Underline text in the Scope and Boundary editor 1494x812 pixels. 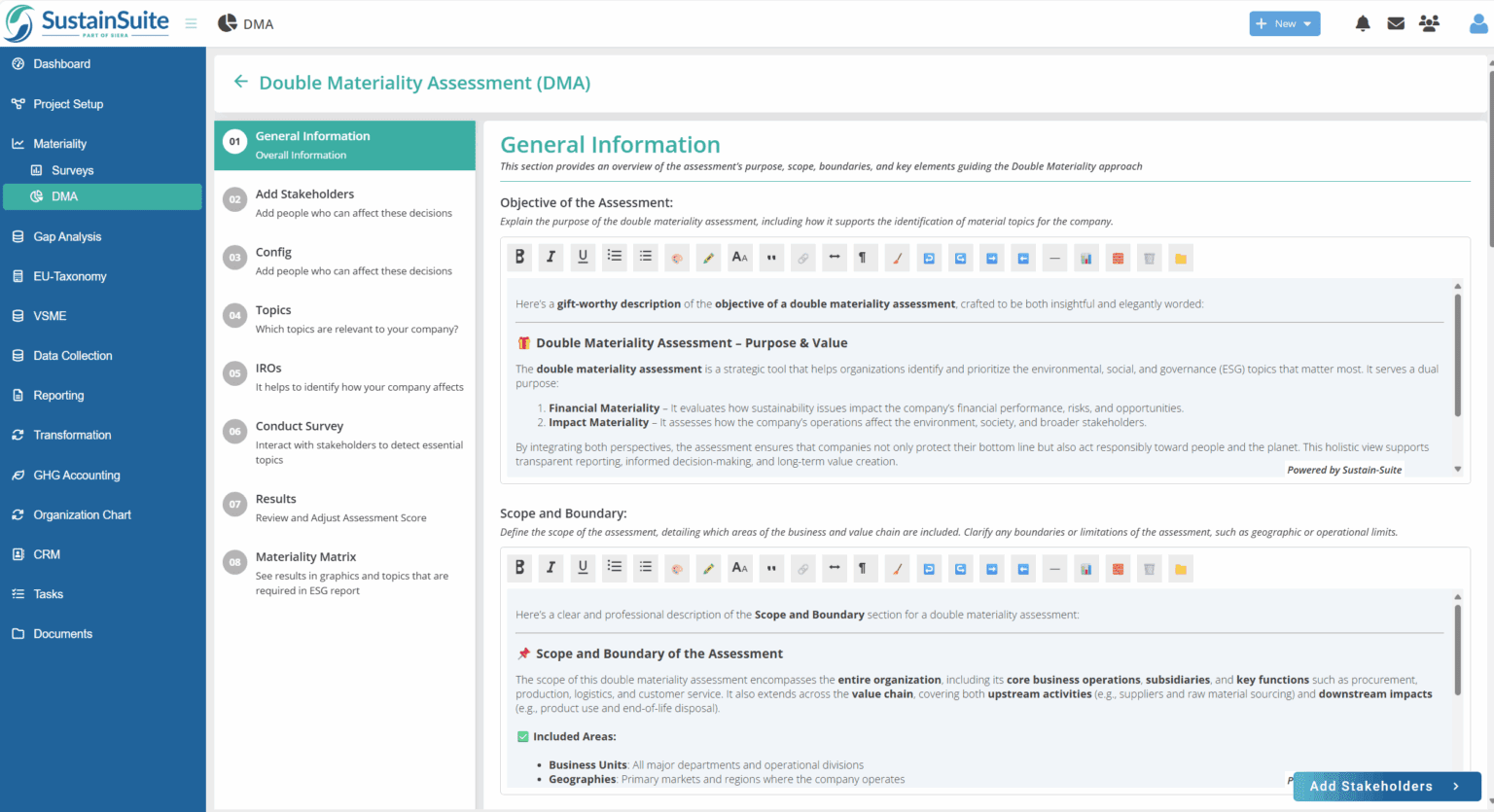[x=582, y=567]
